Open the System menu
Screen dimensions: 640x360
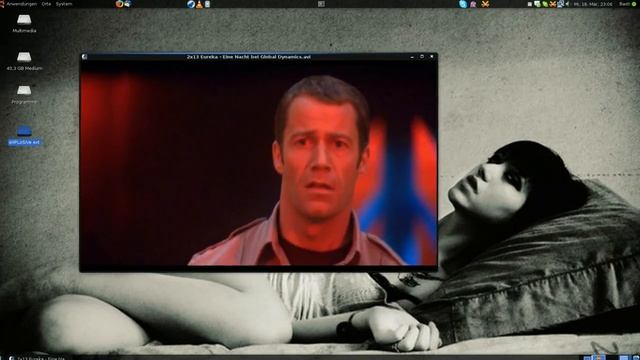(64, 4)
